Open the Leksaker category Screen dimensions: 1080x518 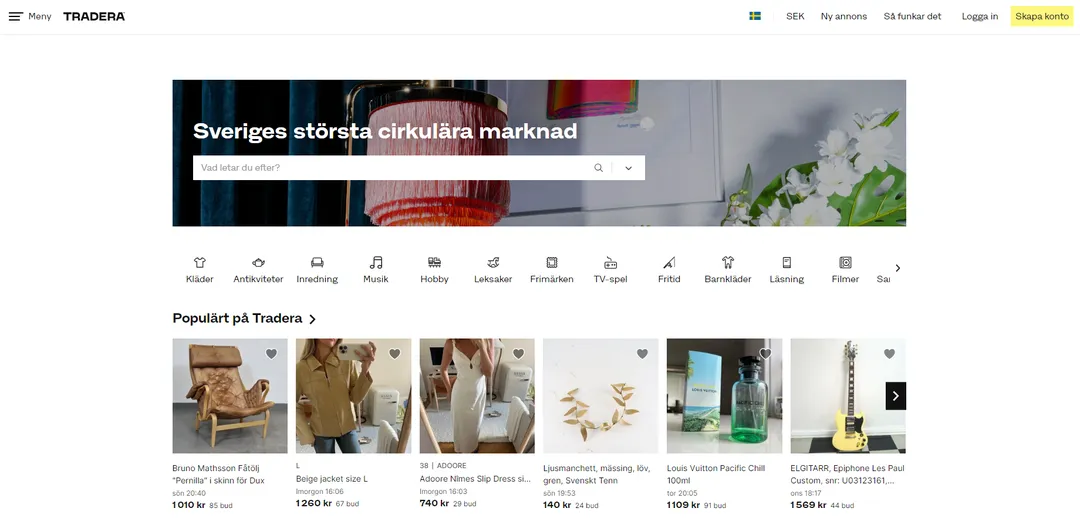(x=493, y=270)
